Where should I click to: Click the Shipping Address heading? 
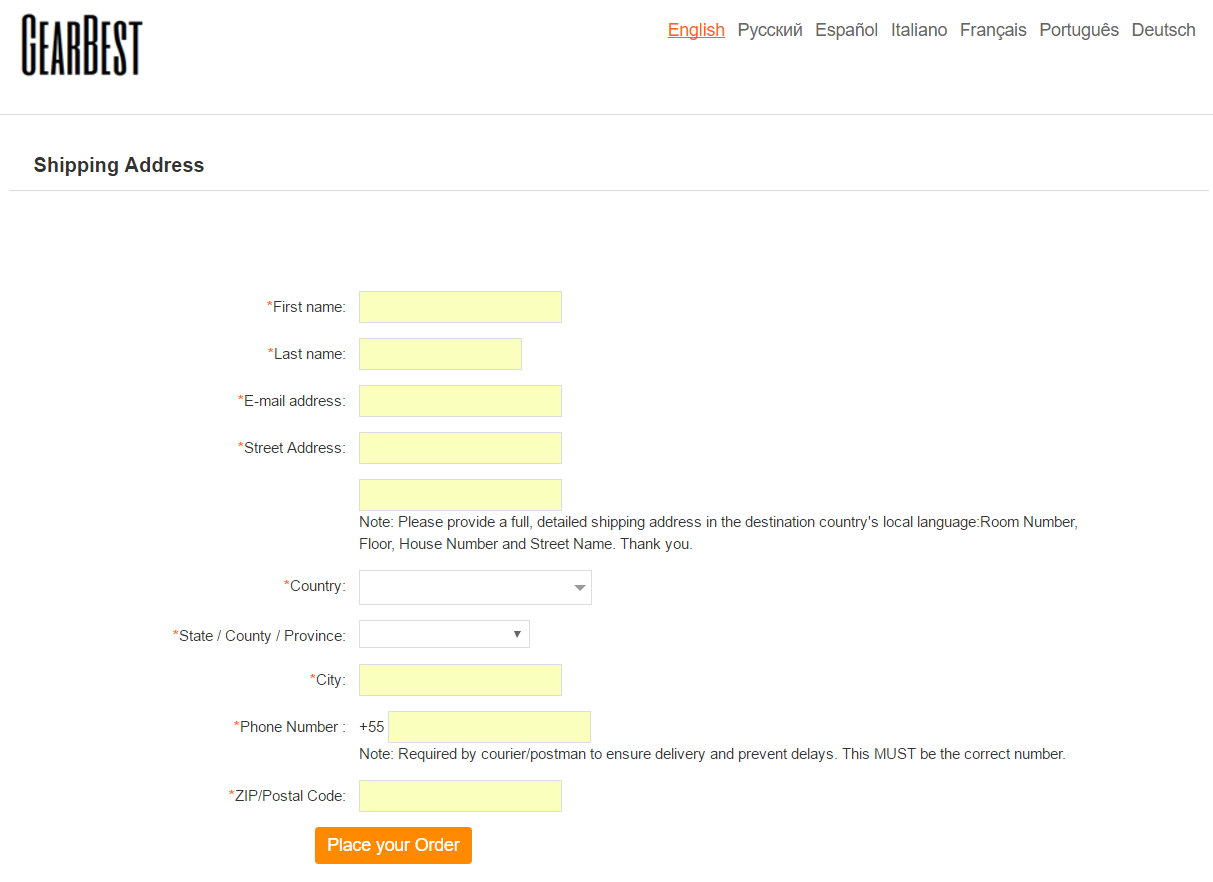(119, 165)
